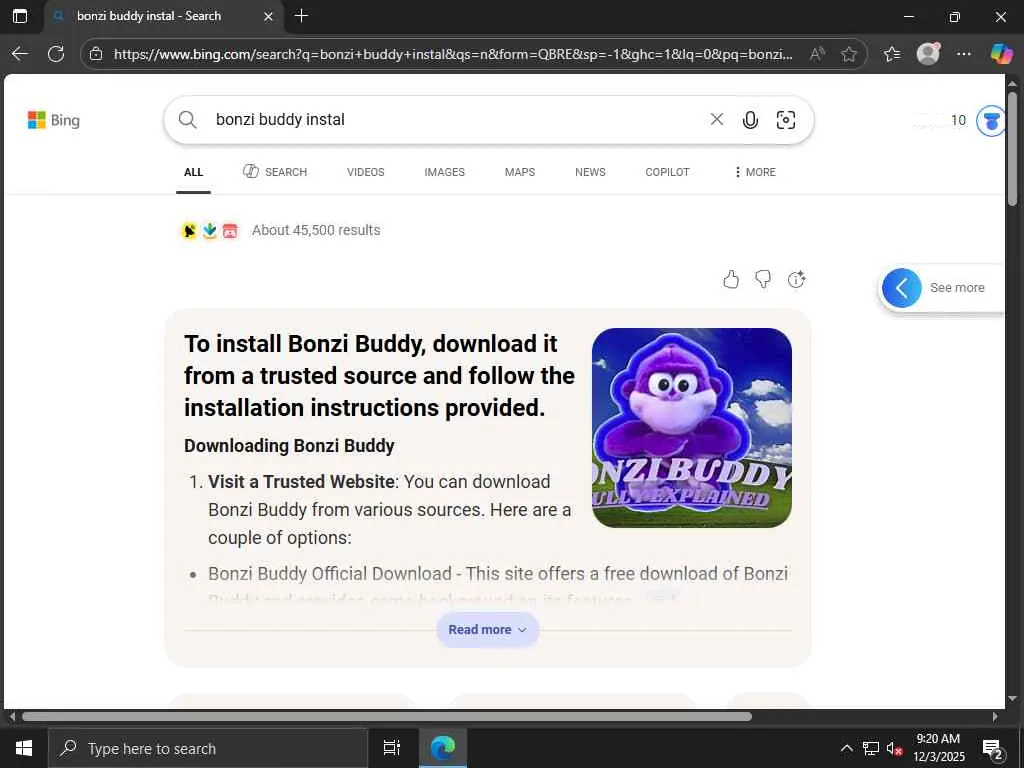The image size is (1024, 768).
Task: Go back to the previous page
Action: coord(20,54)
